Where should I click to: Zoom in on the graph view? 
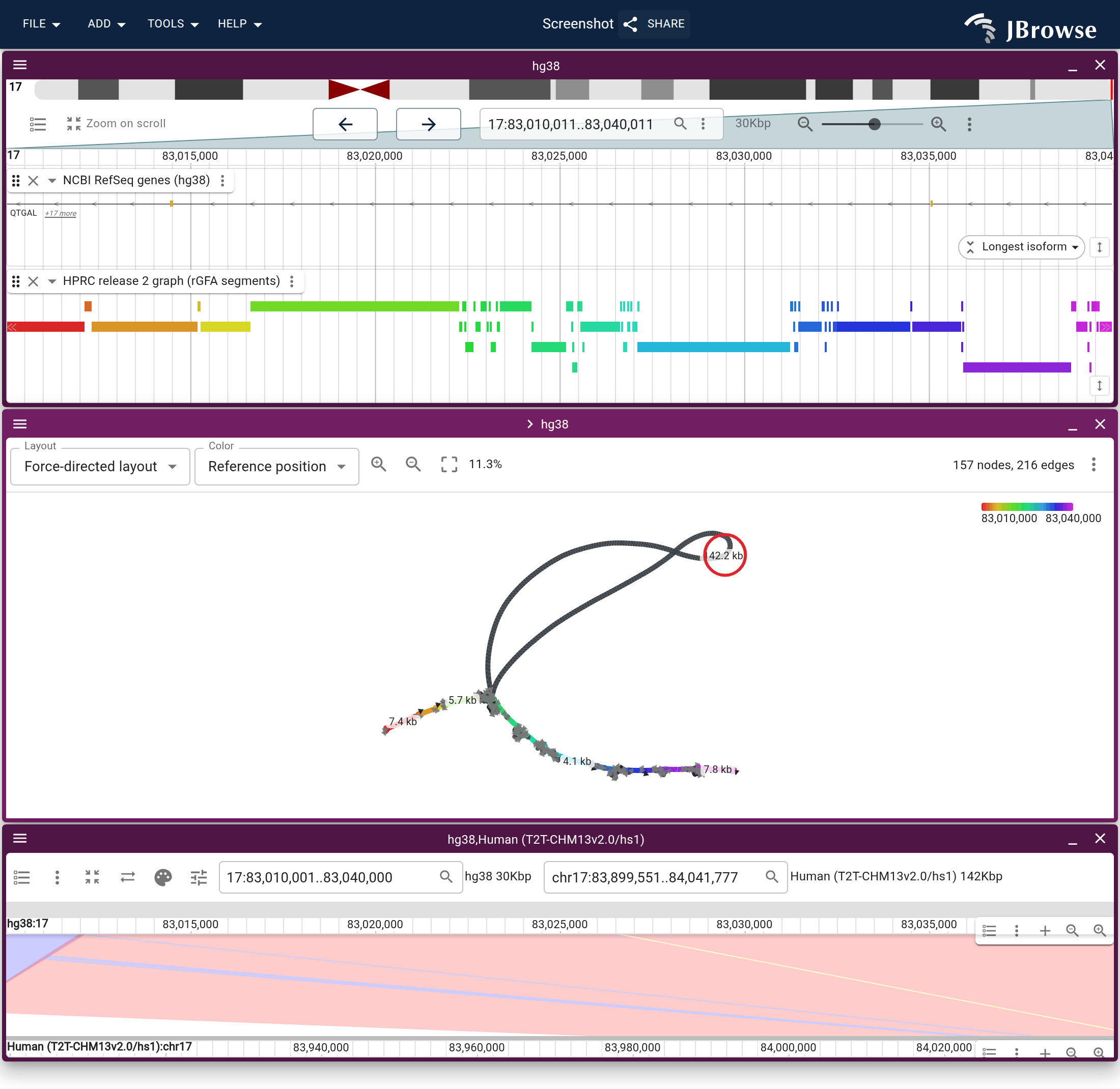click(x=378, y=464)
